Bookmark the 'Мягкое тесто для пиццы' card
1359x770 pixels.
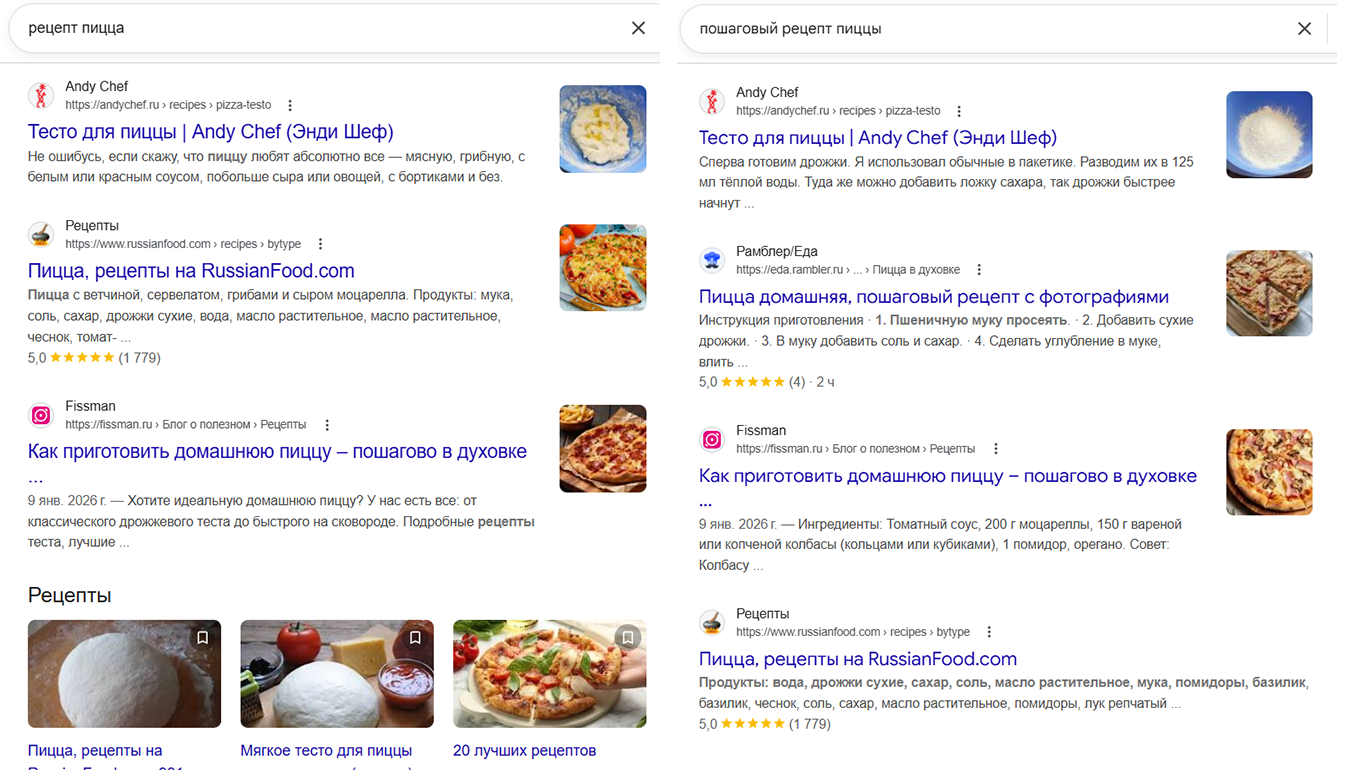[x=415, y=637]
